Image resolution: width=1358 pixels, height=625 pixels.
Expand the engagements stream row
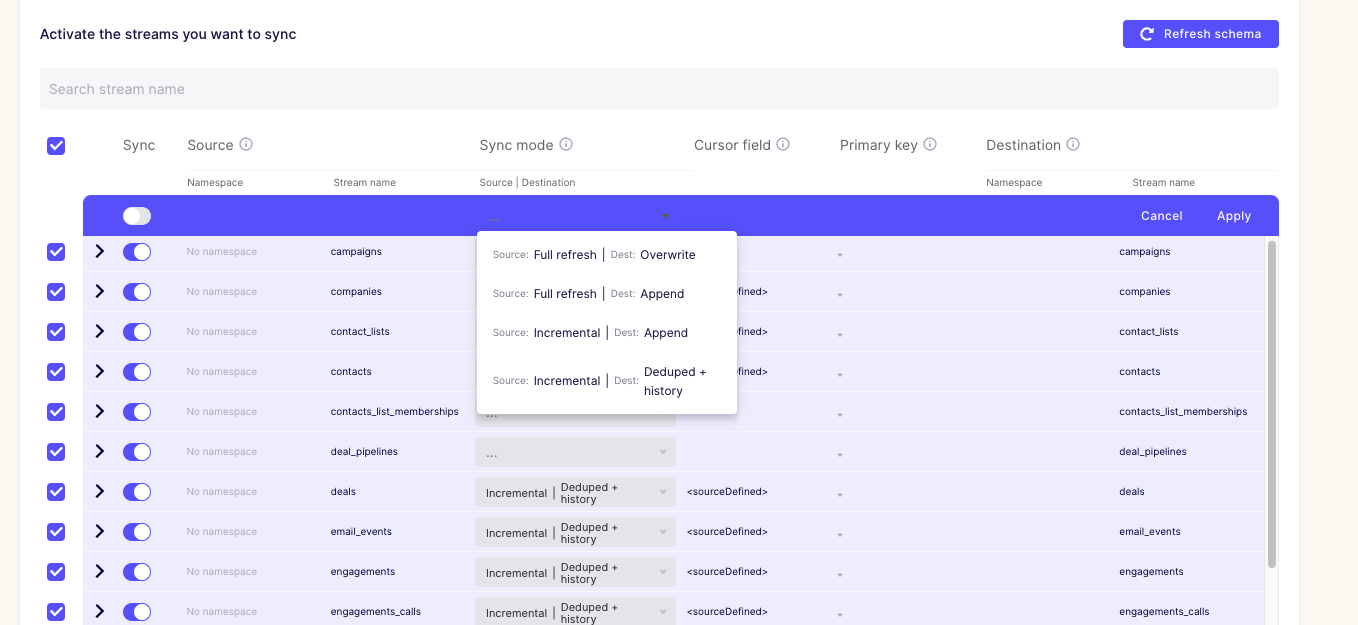[99, 571]
